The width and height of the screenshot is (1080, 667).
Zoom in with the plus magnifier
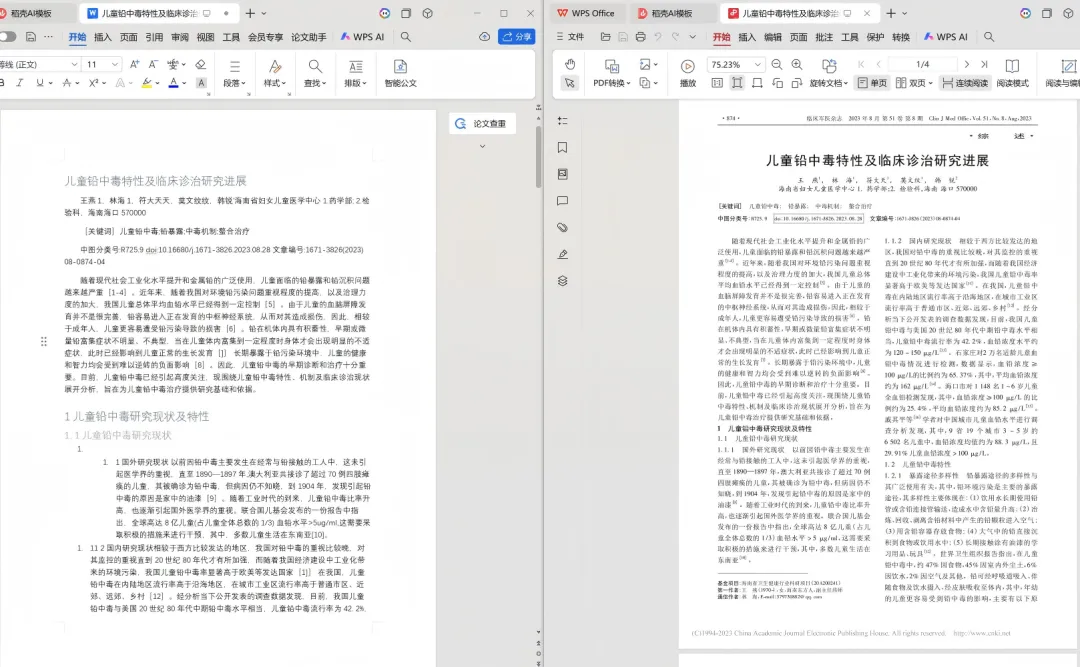click(x=797, y=64)
